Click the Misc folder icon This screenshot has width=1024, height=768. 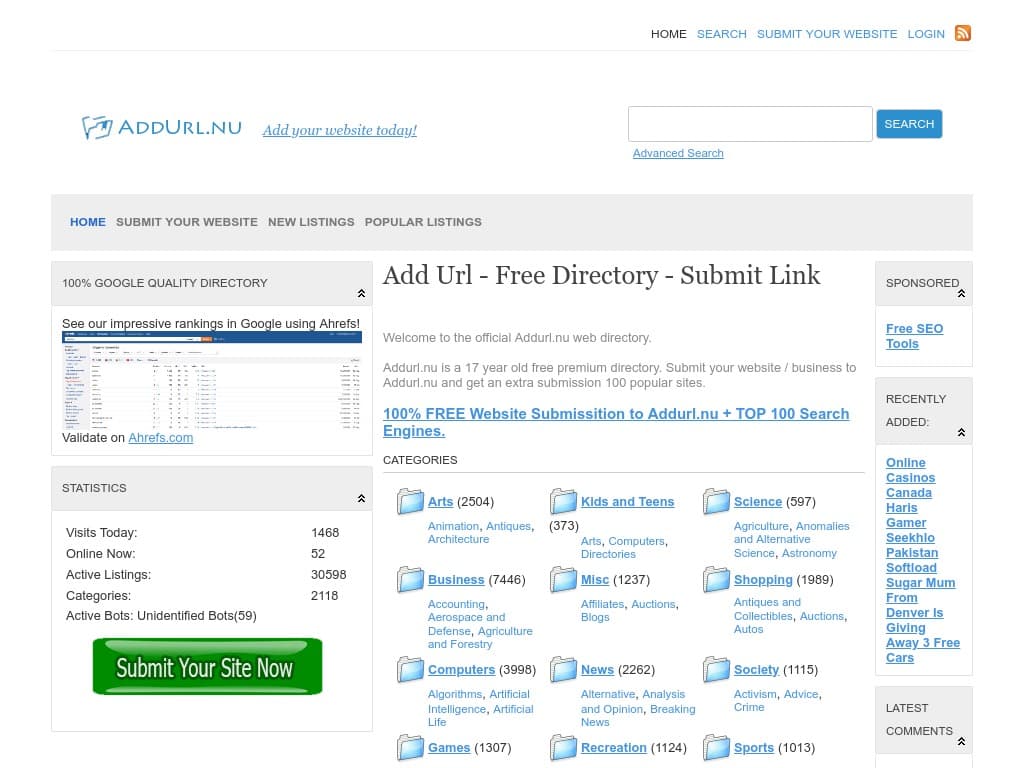coord(563,579)
